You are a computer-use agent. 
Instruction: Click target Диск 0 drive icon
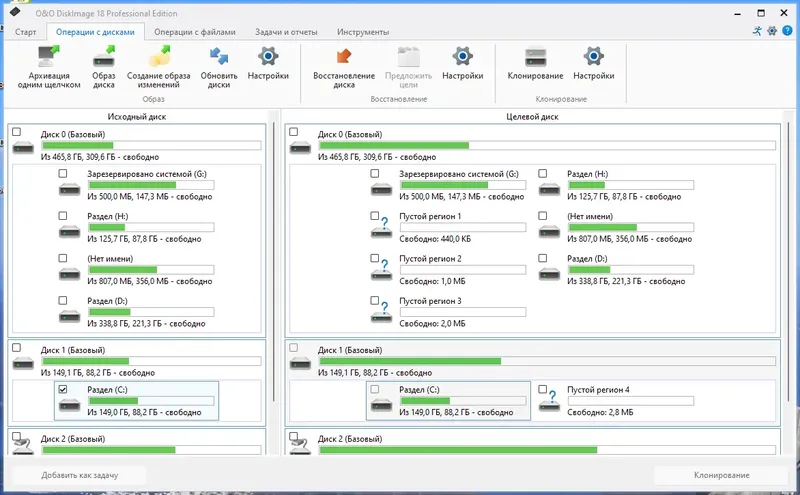coord(300,148)
